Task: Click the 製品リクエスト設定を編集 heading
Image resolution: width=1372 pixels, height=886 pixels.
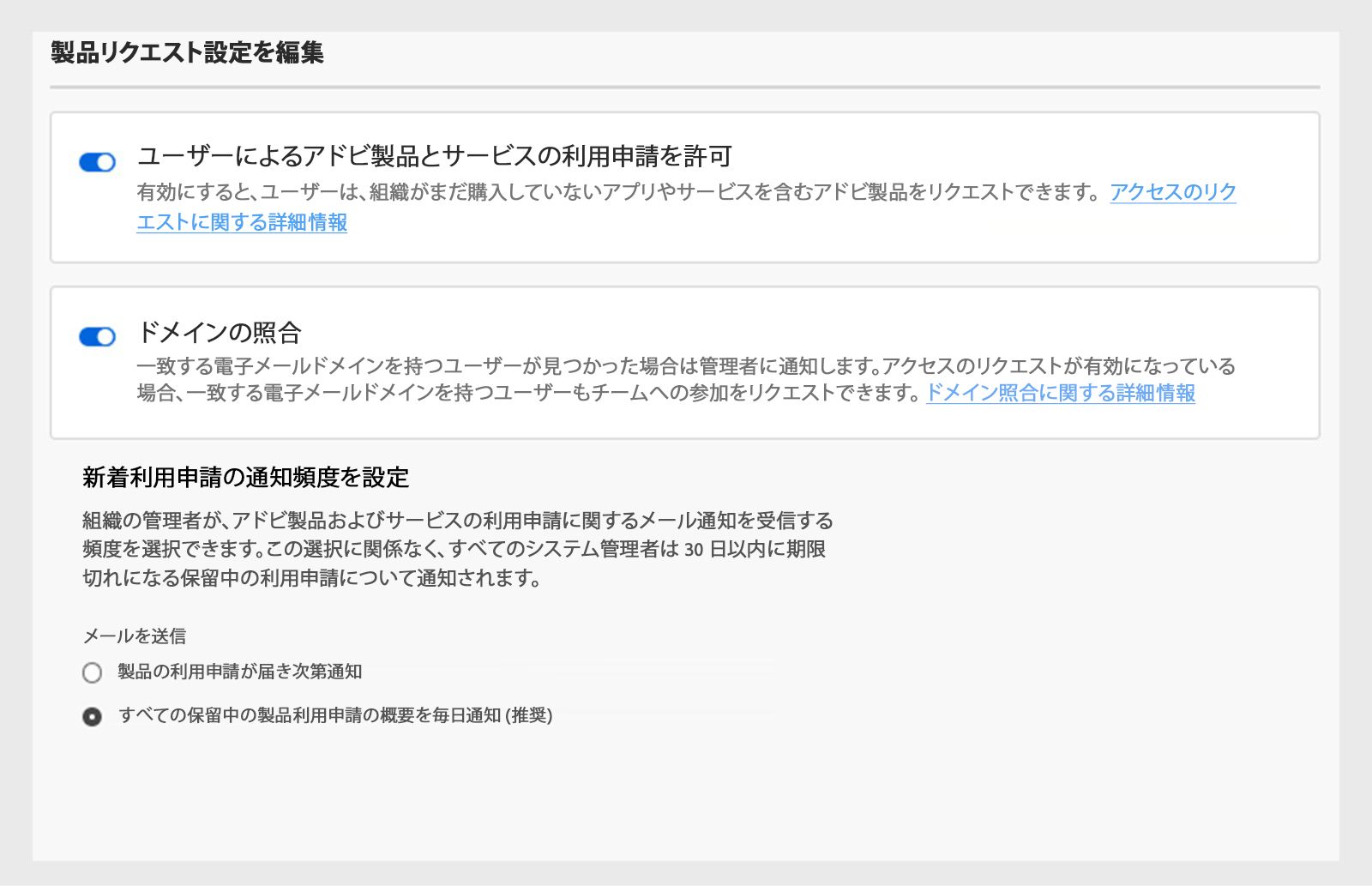Action: click(x=187, y=52)
